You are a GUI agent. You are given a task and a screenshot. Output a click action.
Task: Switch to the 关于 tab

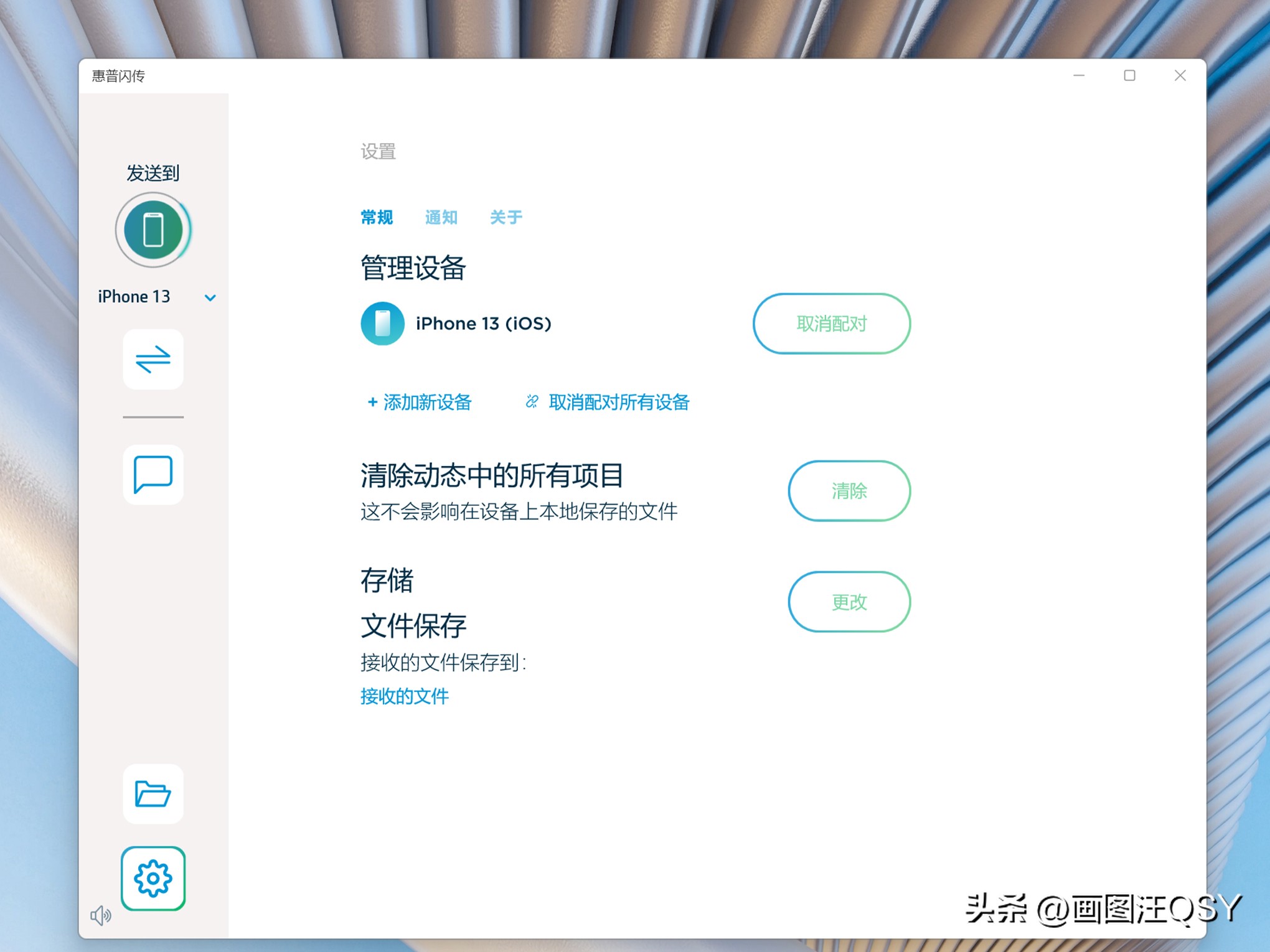(x=506, y=217)
